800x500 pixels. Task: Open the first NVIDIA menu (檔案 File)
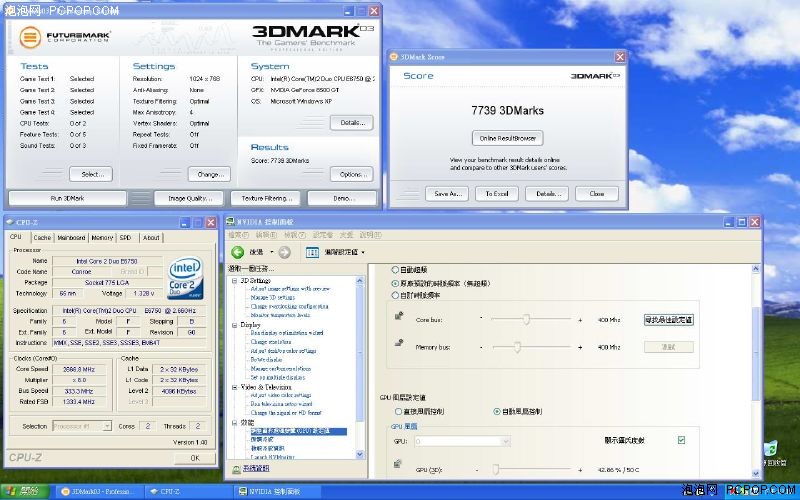238,235
